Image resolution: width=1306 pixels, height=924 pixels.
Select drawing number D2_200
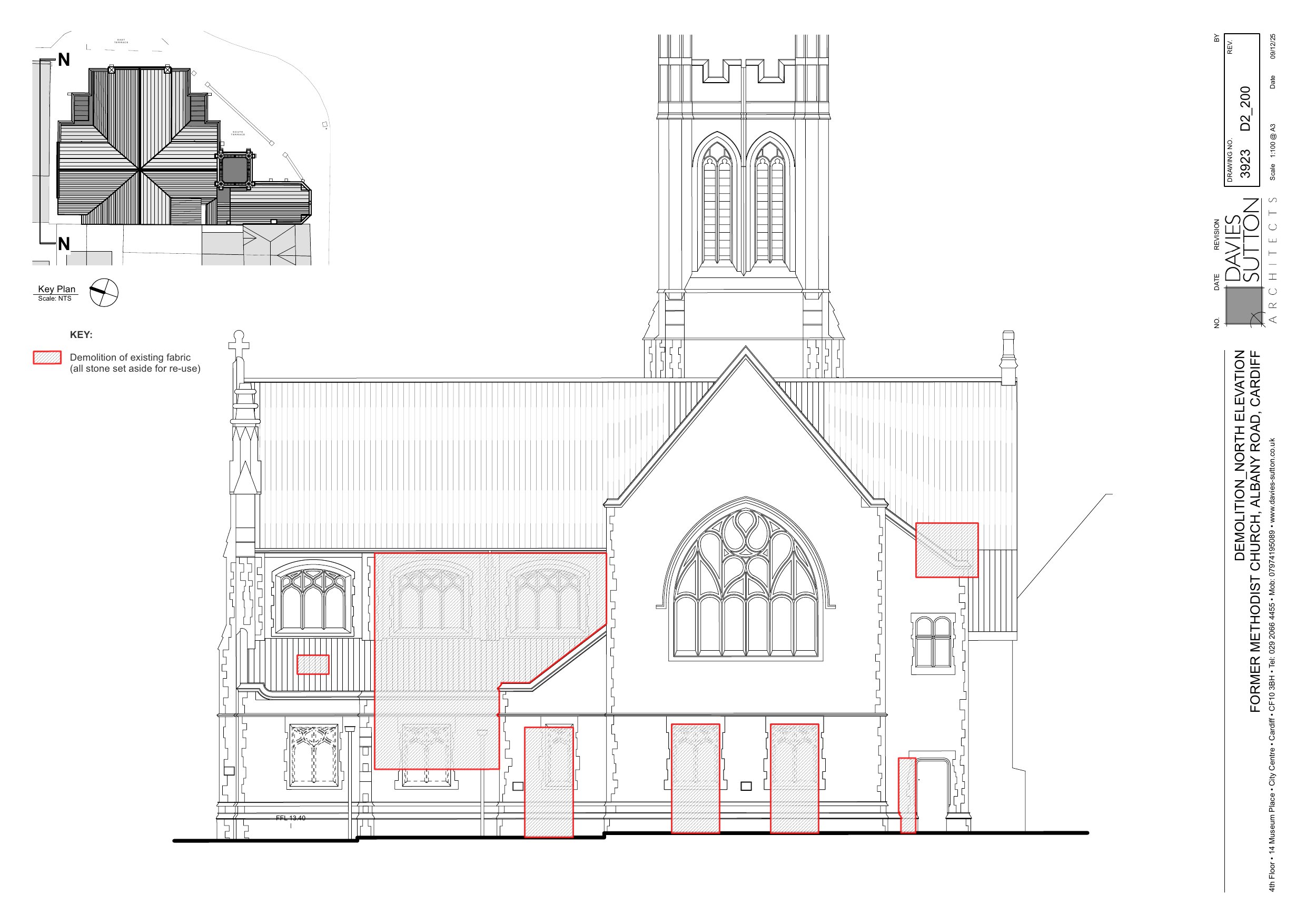click(x=1245, y=108)
